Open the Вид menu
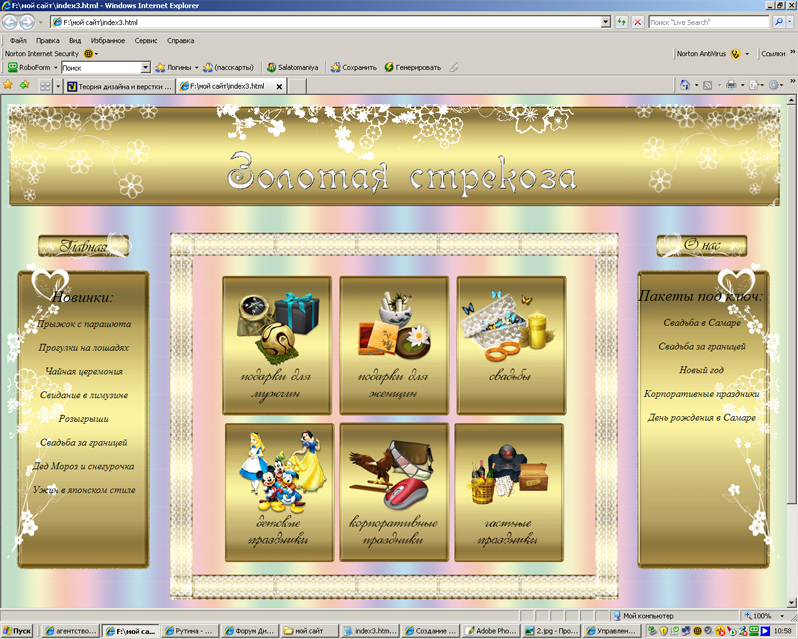798x639 pixels. [75, 40]
